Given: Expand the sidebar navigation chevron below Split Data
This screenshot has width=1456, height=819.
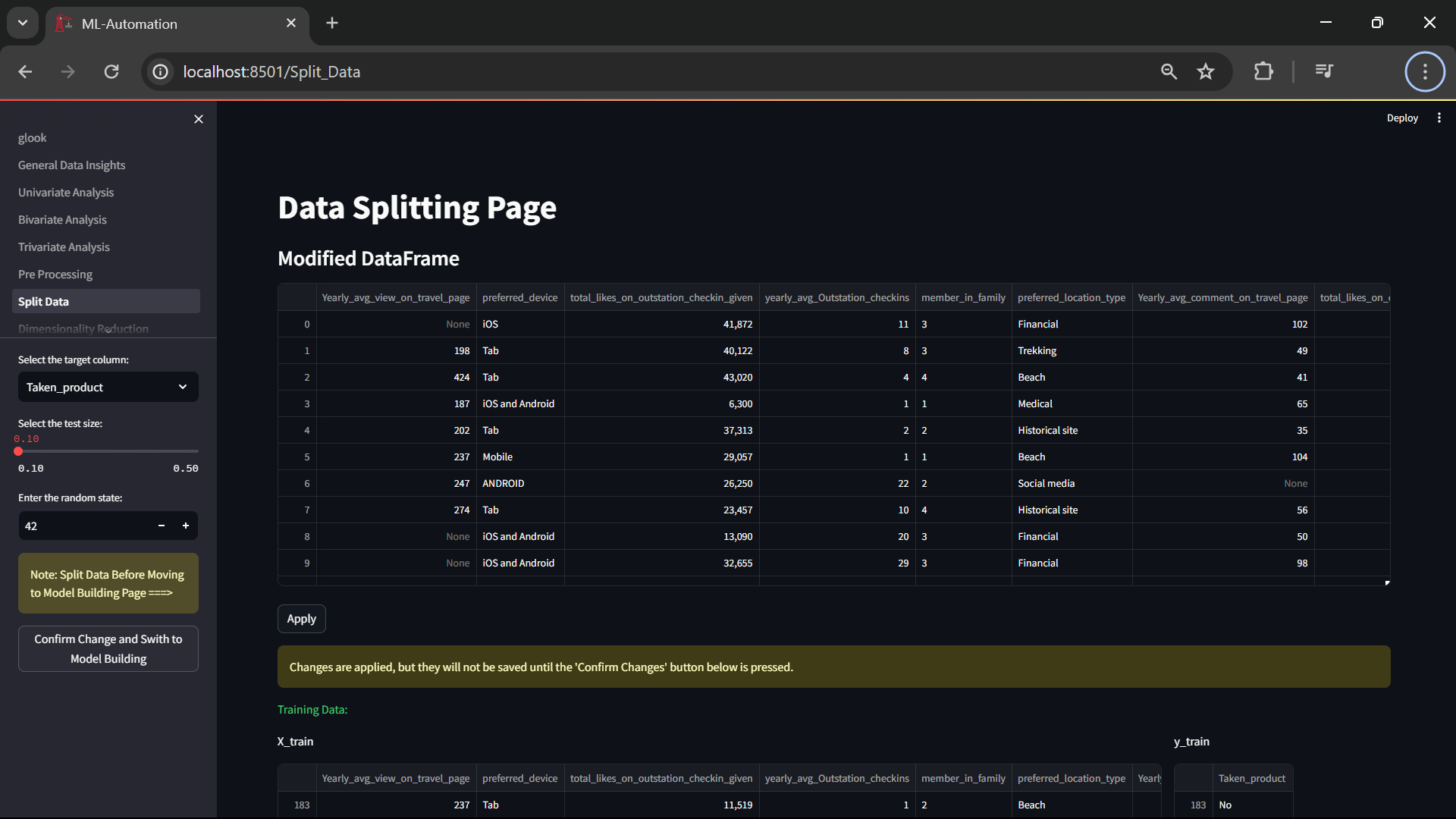Looking at the screenshot, I should tap(108, 330).
